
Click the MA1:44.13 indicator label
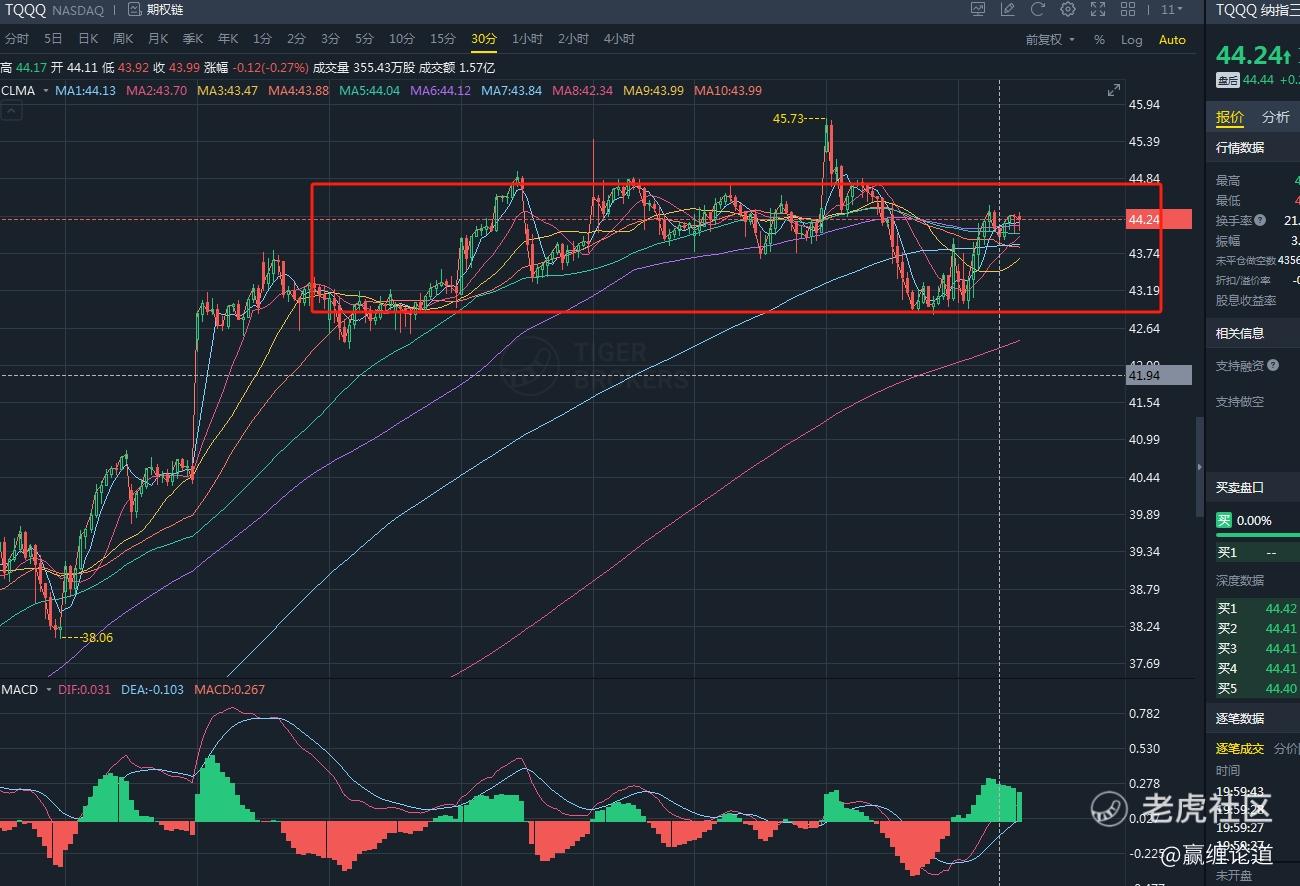[x=85, y=90]
